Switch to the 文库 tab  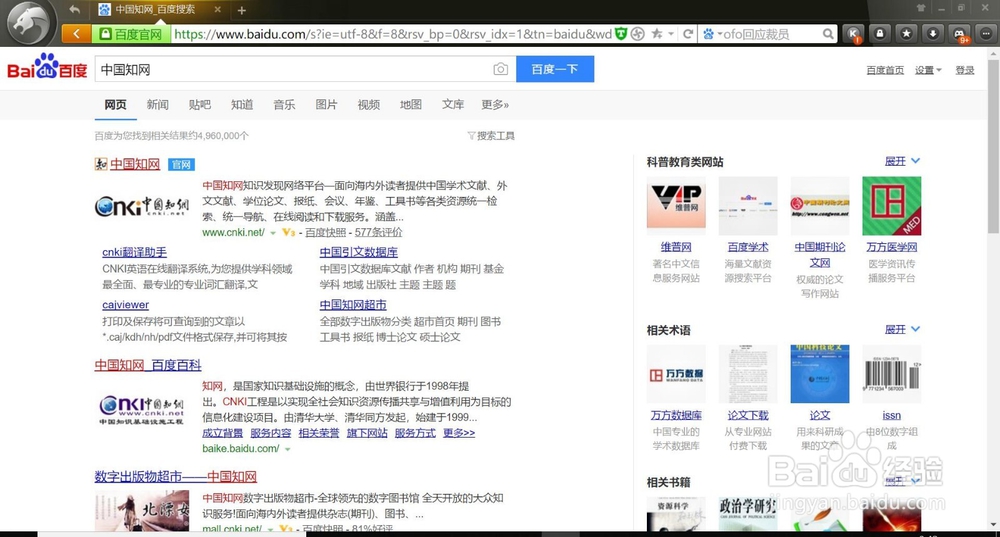tap(453, 105)
